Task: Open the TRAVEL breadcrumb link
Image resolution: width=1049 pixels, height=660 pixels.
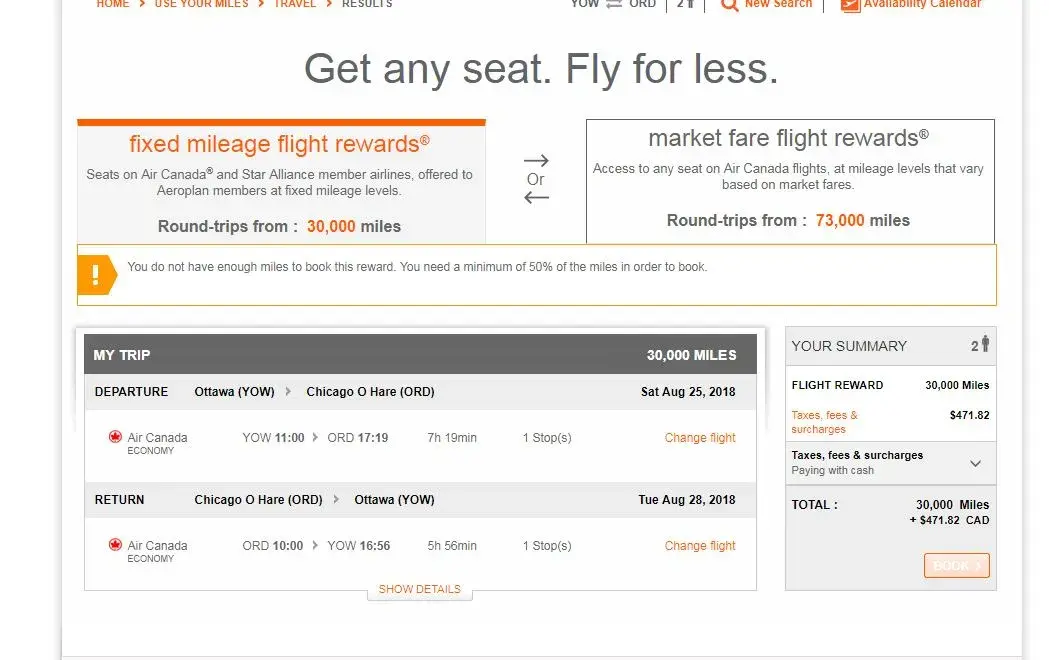Action: coord(295,4)
